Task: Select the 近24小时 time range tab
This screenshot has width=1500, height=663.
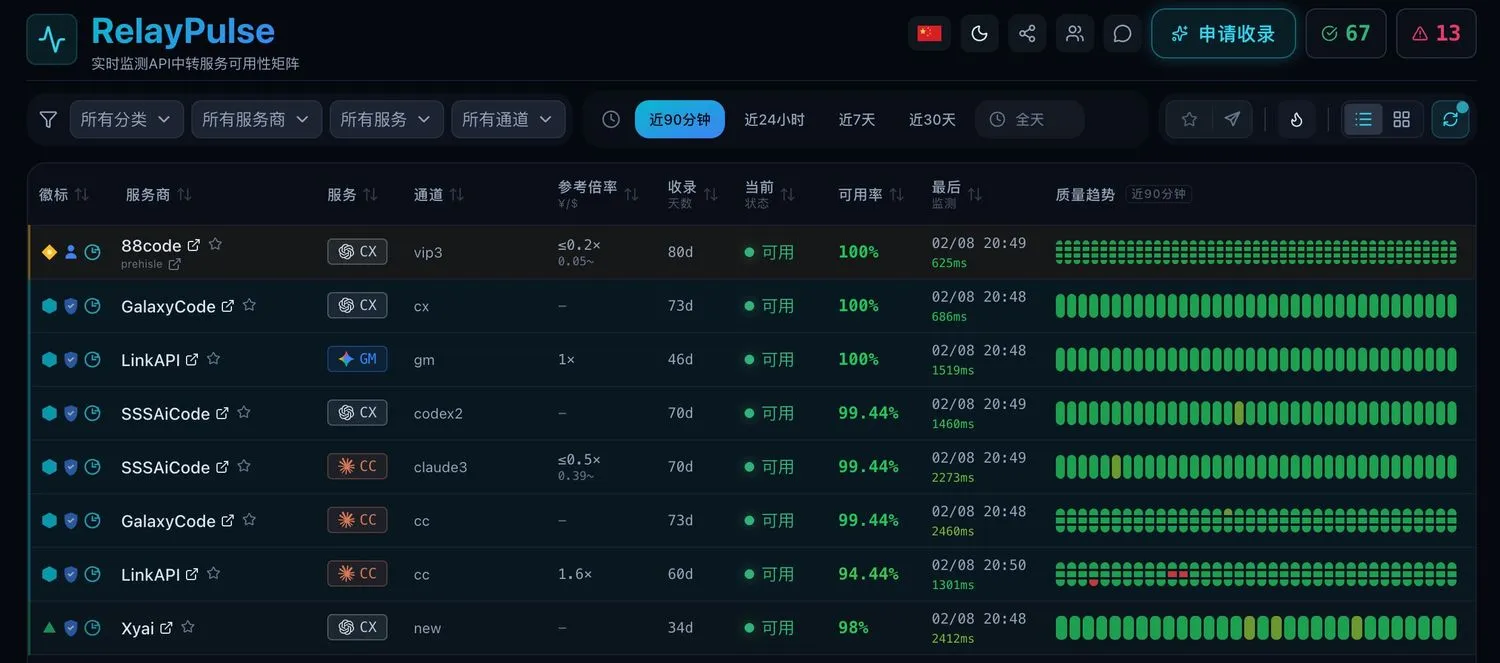Action: click(774, 119)
